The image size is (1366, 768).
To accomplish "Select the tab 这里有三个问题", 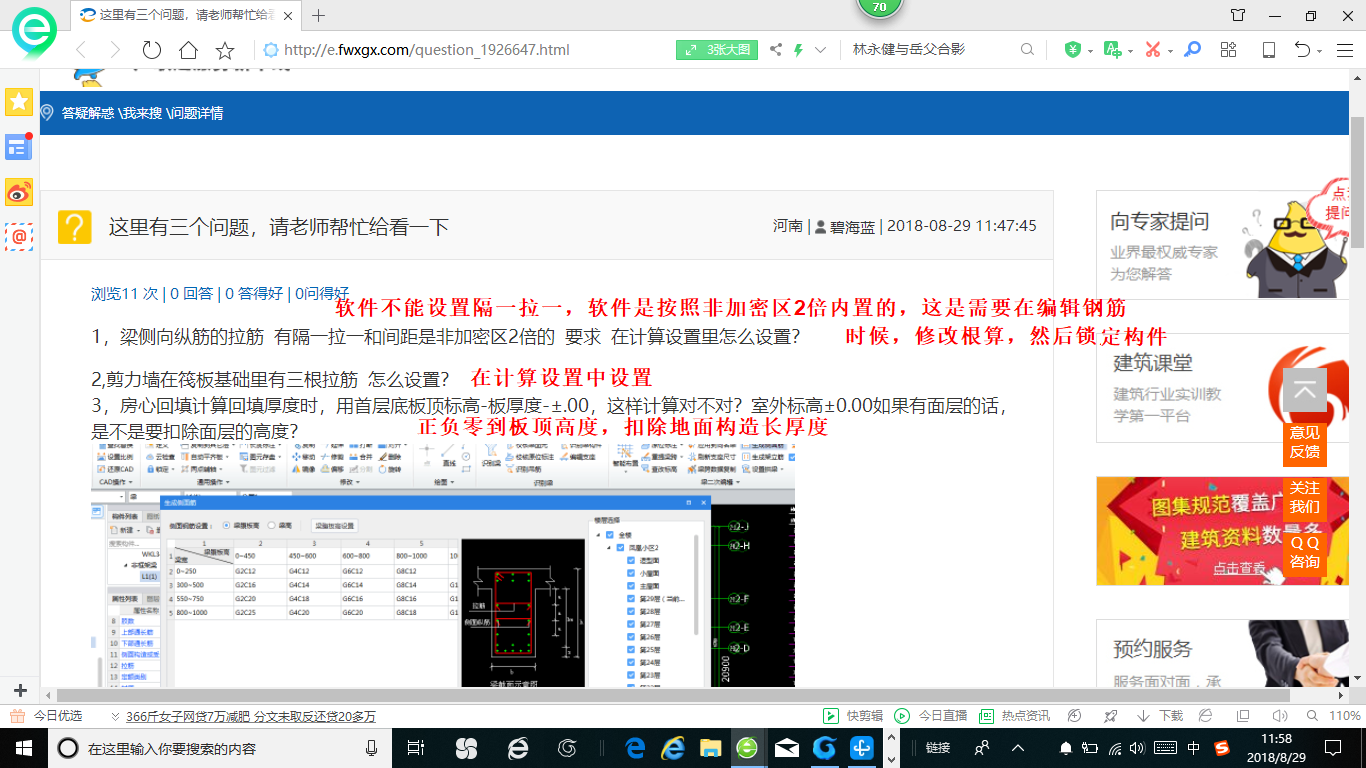I will [188, 15].
